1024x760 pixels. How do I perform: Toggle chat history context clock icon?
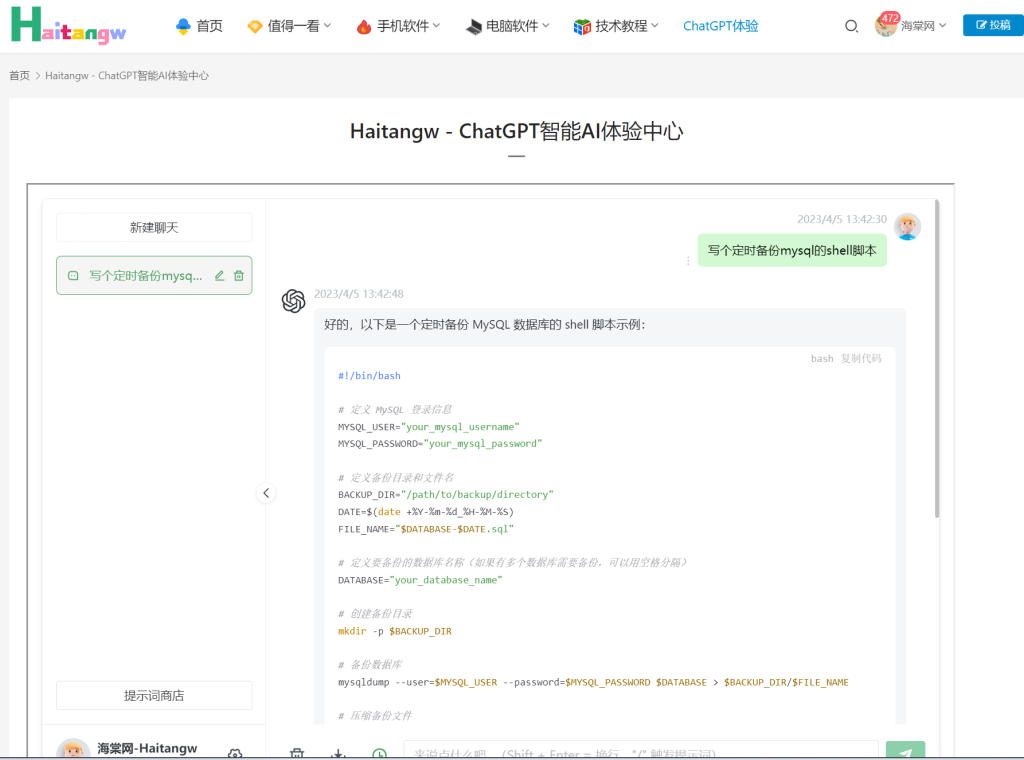[x=379, y=754]
